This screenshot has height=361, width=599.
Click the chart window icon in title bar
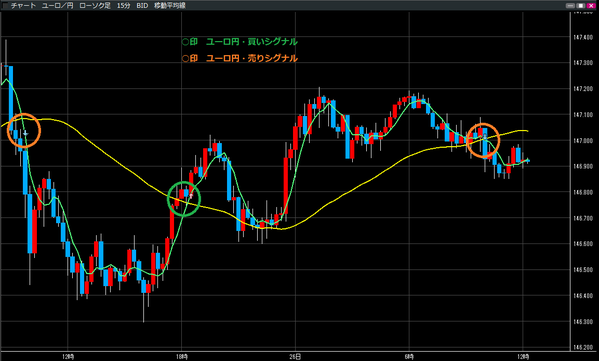pyautogui.click(x=5, y=5)
